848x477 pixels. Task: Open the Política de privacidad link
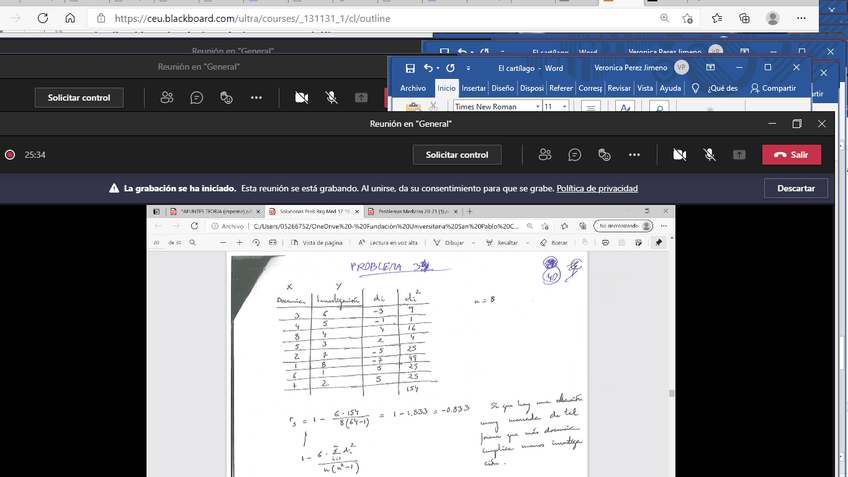point(597,188)
